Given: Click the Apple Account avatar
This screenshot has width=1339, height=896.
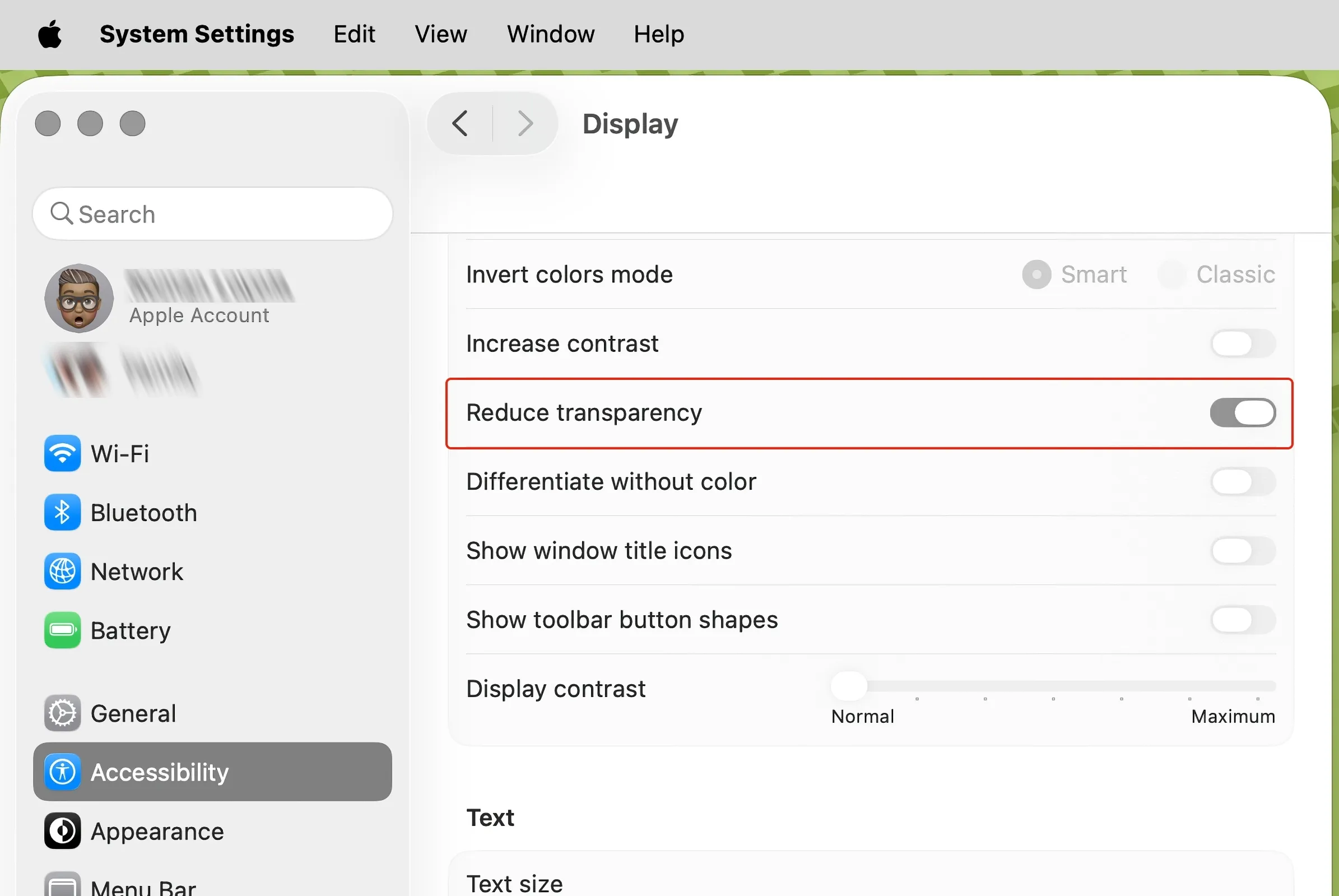Looking at the screenshot, I should tap(79, 298).
